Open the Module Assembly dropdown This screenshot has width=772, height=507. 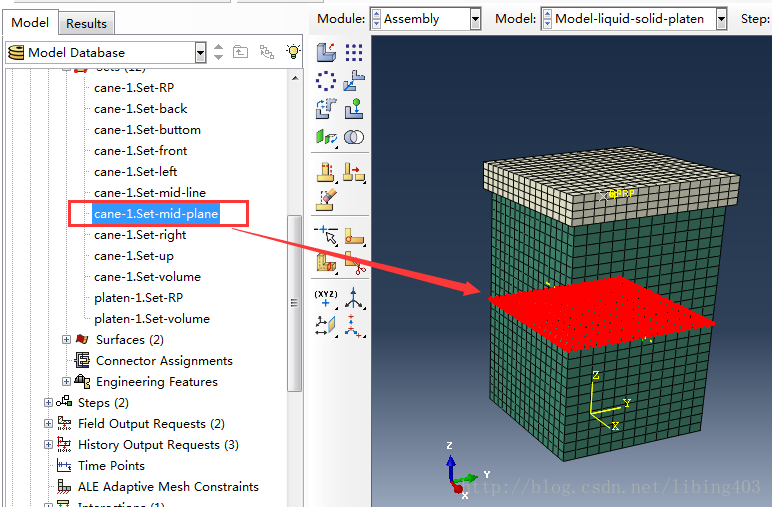(x=475, y=19)
